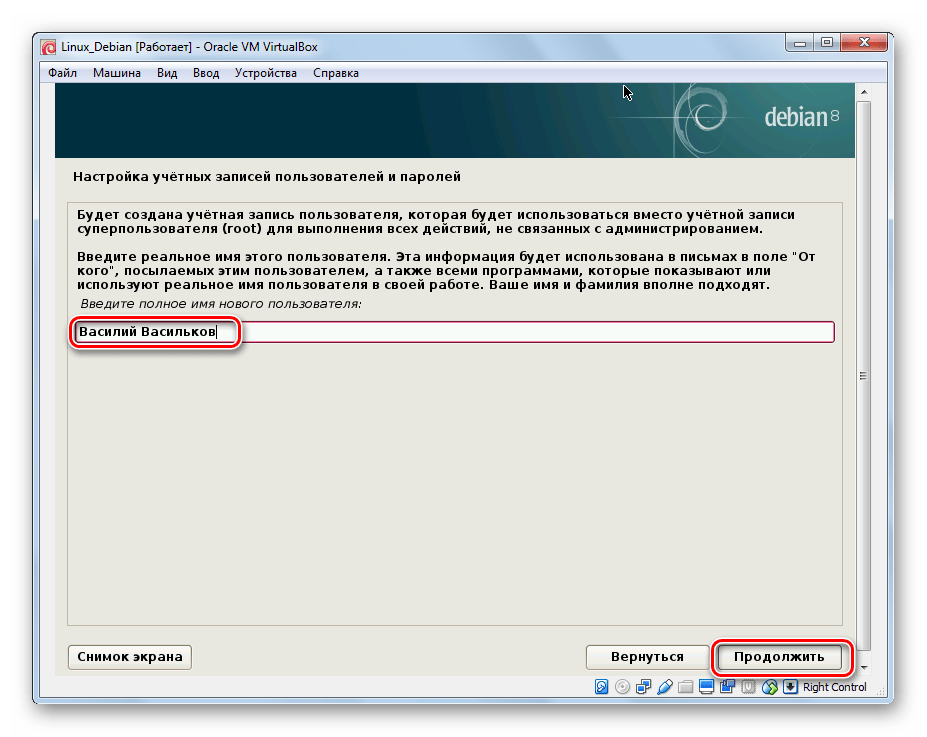Open the Файл menu
Screen dimensions: 927x737
[x=62, y=73]
